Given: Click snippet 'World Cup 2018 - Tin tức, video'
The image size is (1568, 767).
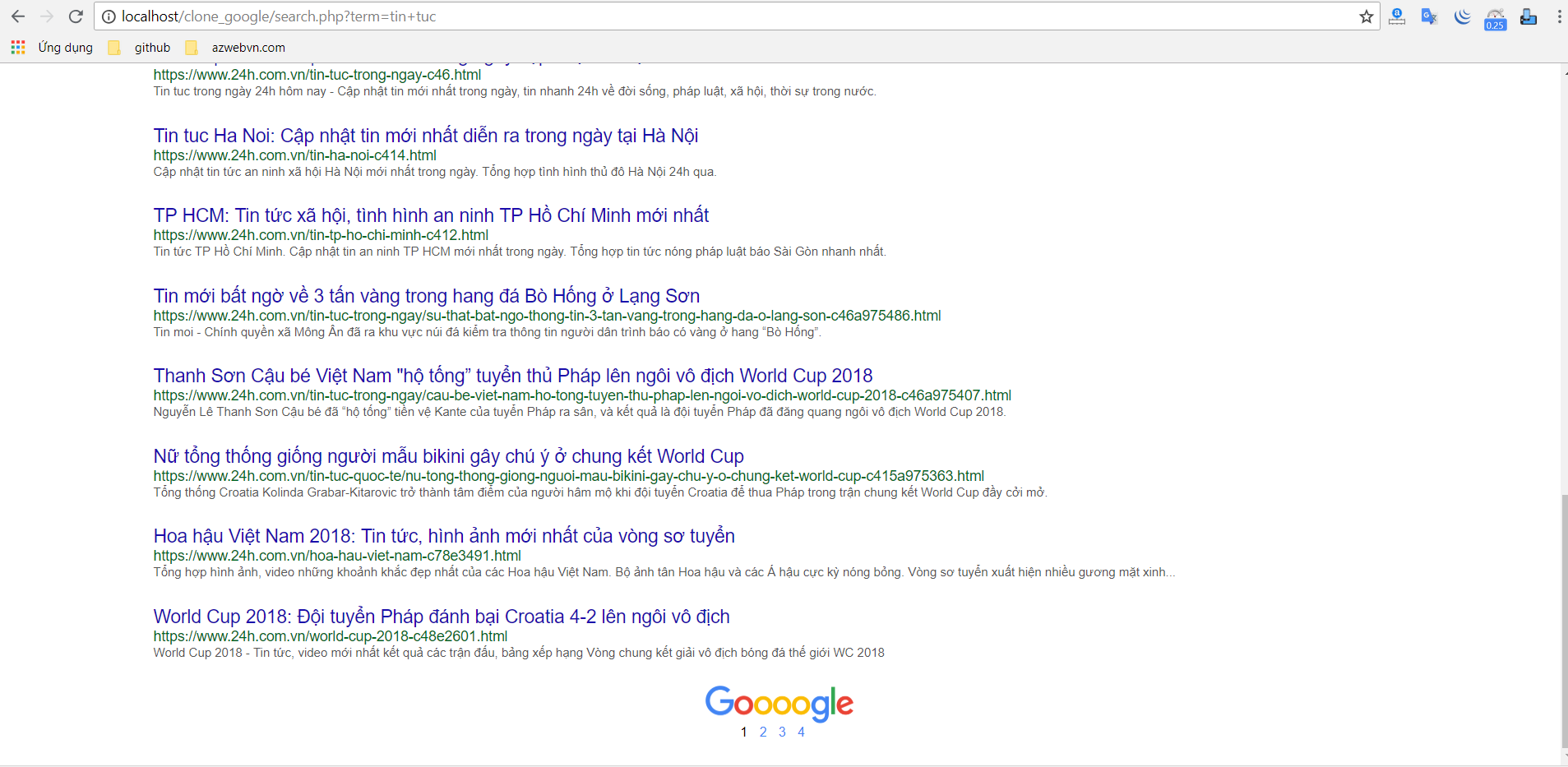Looking at the screenshot, I should [519, 653].
